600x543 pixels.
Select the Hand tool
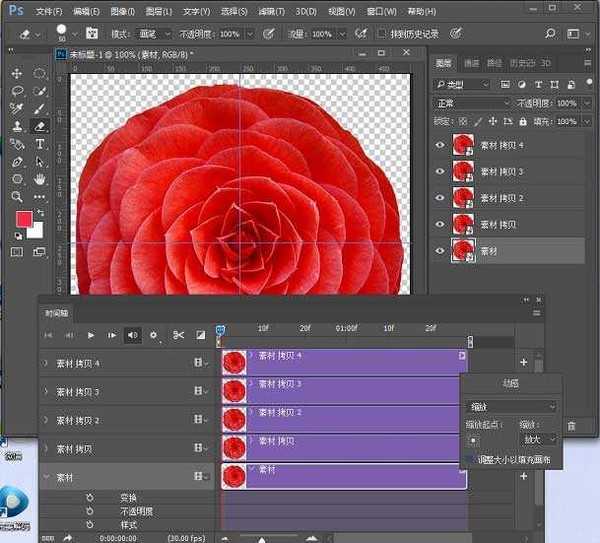tap(40, 179)
